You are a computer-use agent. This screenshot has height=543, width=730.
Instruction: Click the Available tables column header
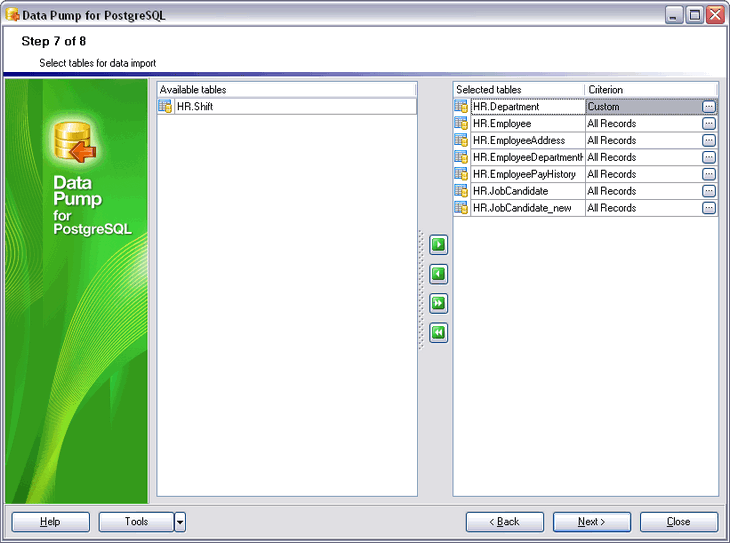coord(286,90)
